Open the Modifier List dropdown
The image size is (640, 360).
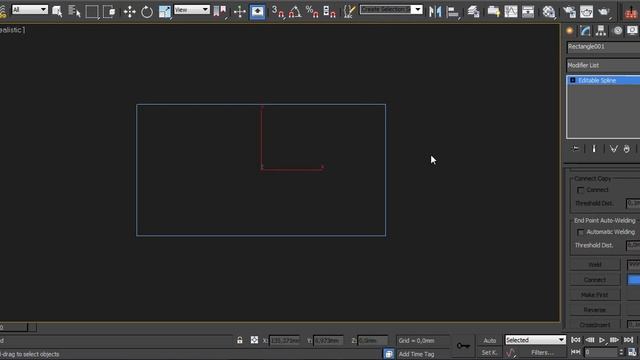pyautogui.click(x=603, y=65)
